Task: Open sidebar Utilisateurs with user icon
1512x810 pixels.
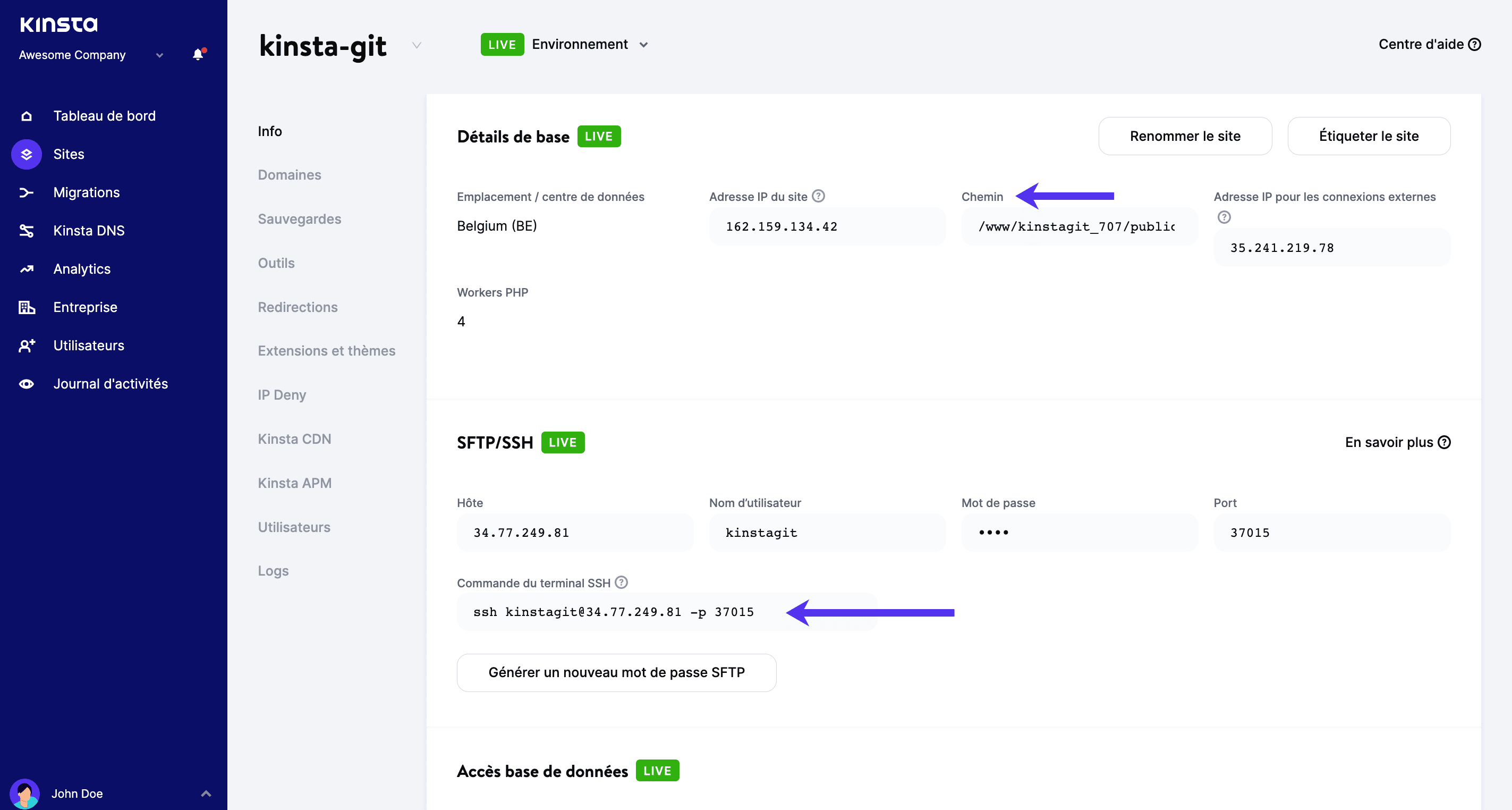Action: (89, 345)
